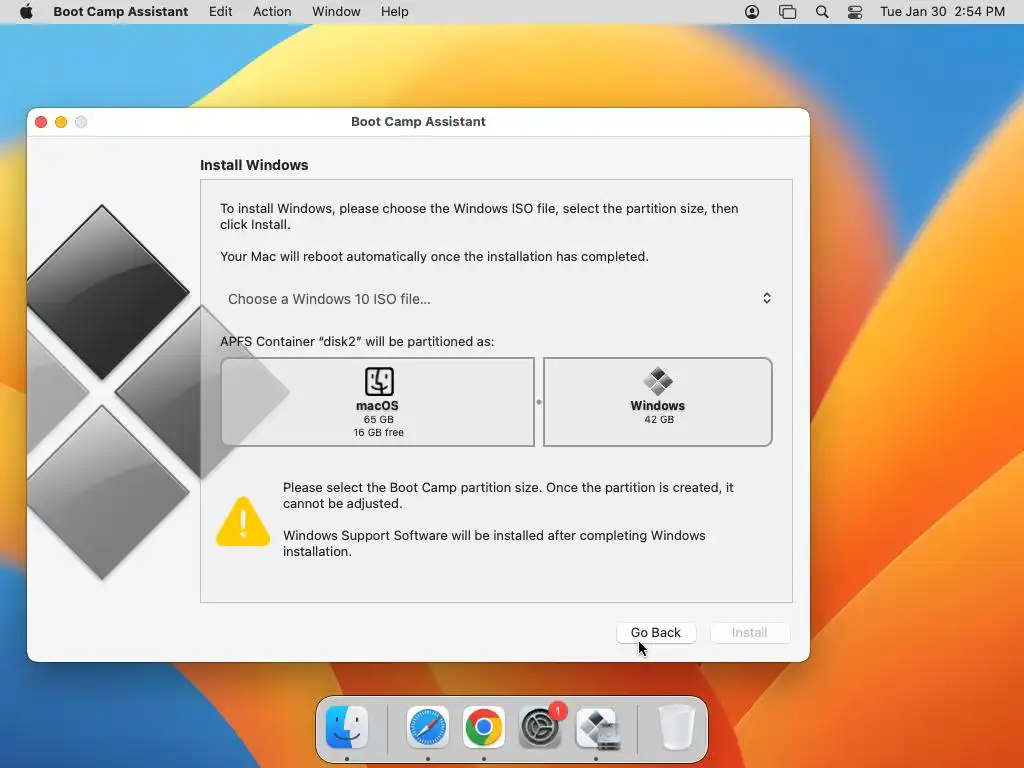Click the ISO file chooser up-down arrows
1024x768 pixels.
[767, 298]
